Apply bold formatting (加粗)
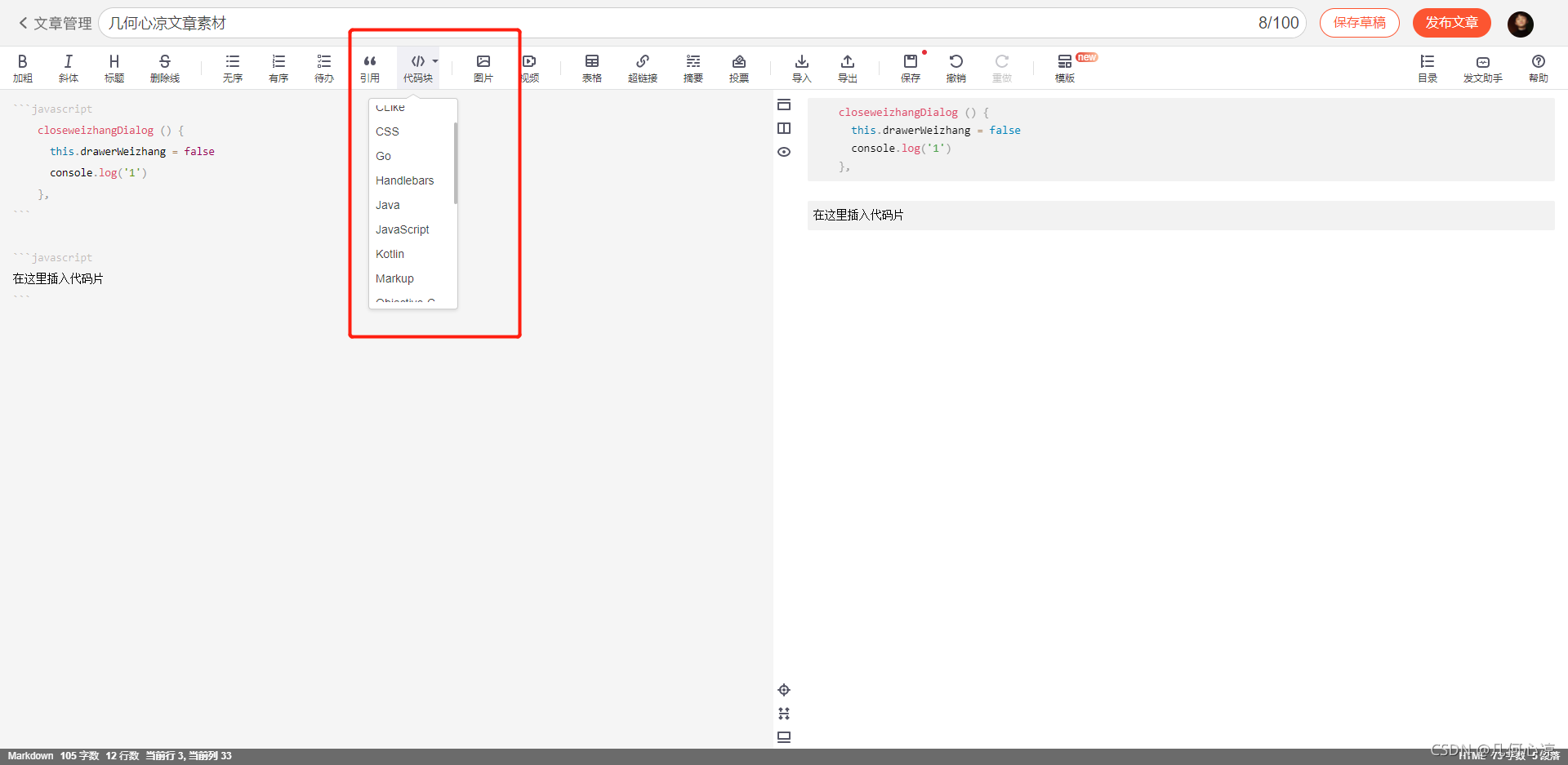The image size is (1568, 765). click(23, 69)
